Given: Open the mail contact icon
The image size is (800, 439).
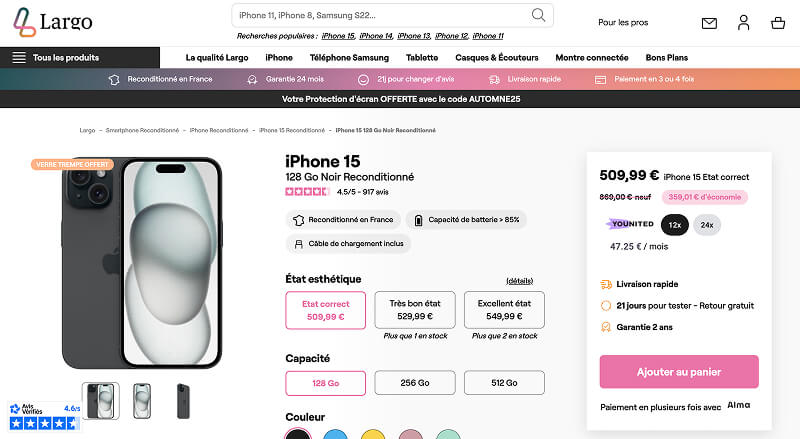Looking at the screenshot, I should [709, 23].
